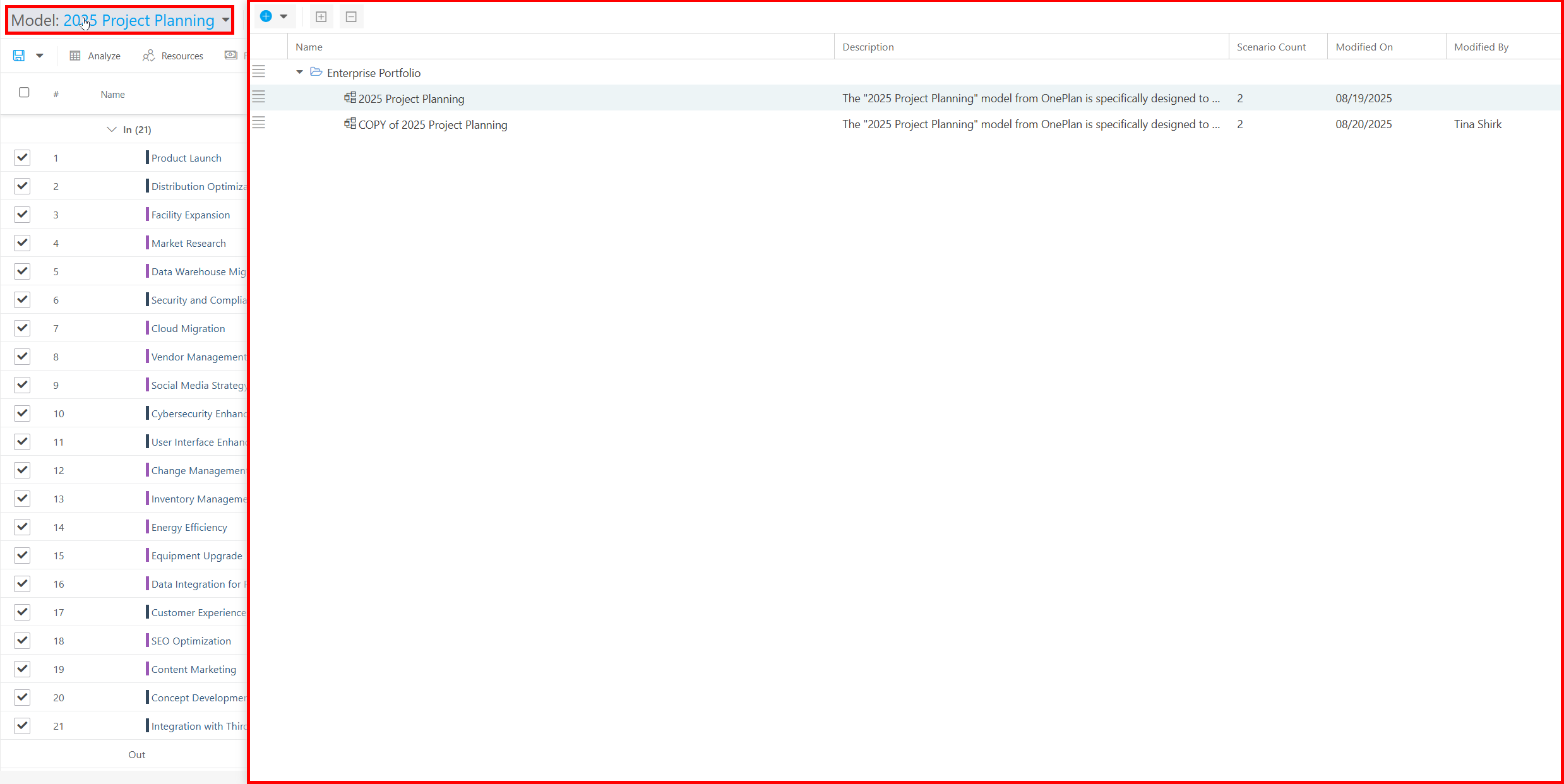Collapse the Enterprise Portfolio tree node

coord(299,72)
